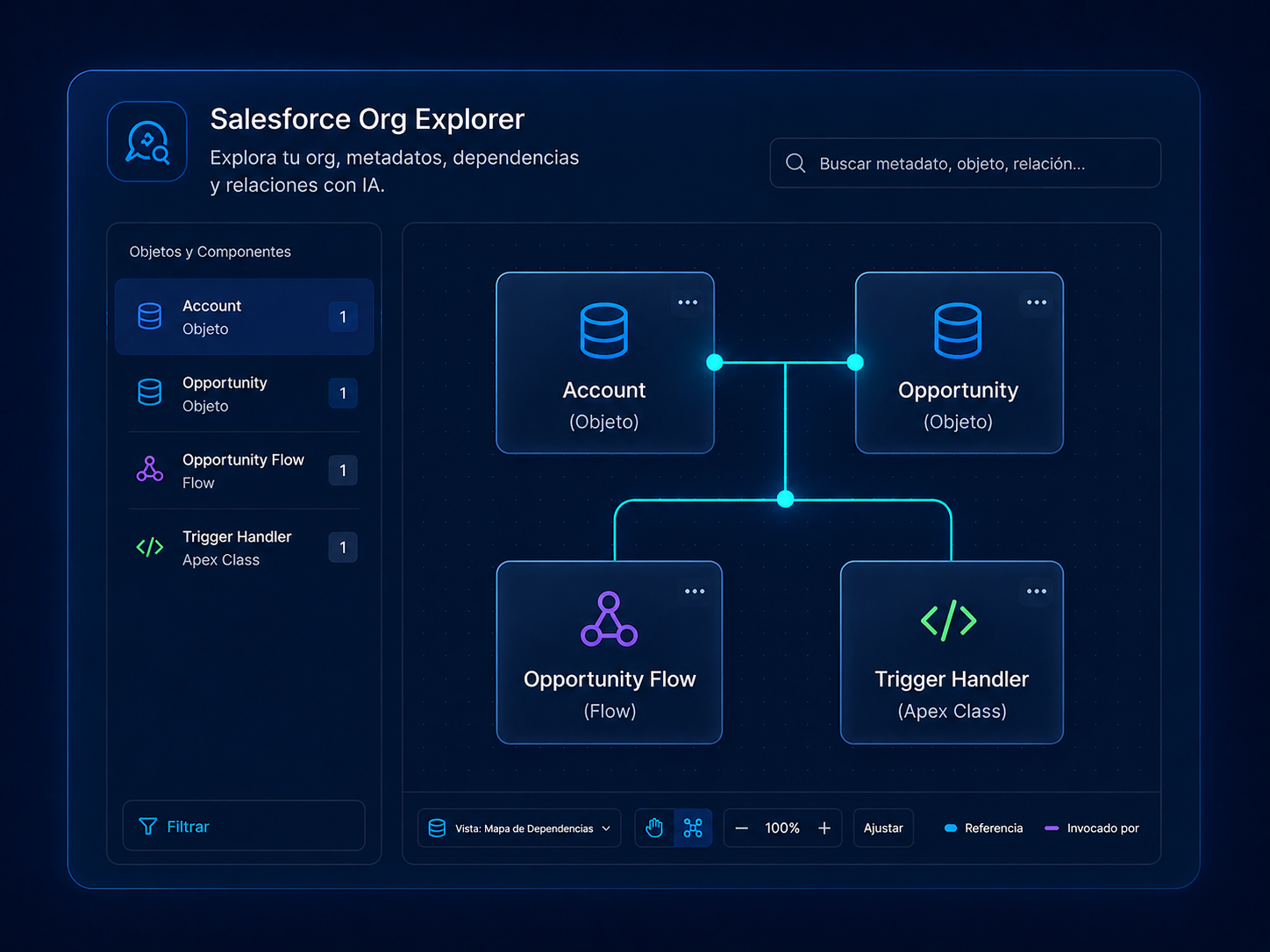Screen dimensions: 1270x952
Task: Click the purple Flow icon in sidebar
Action: (x=150, y=470)
